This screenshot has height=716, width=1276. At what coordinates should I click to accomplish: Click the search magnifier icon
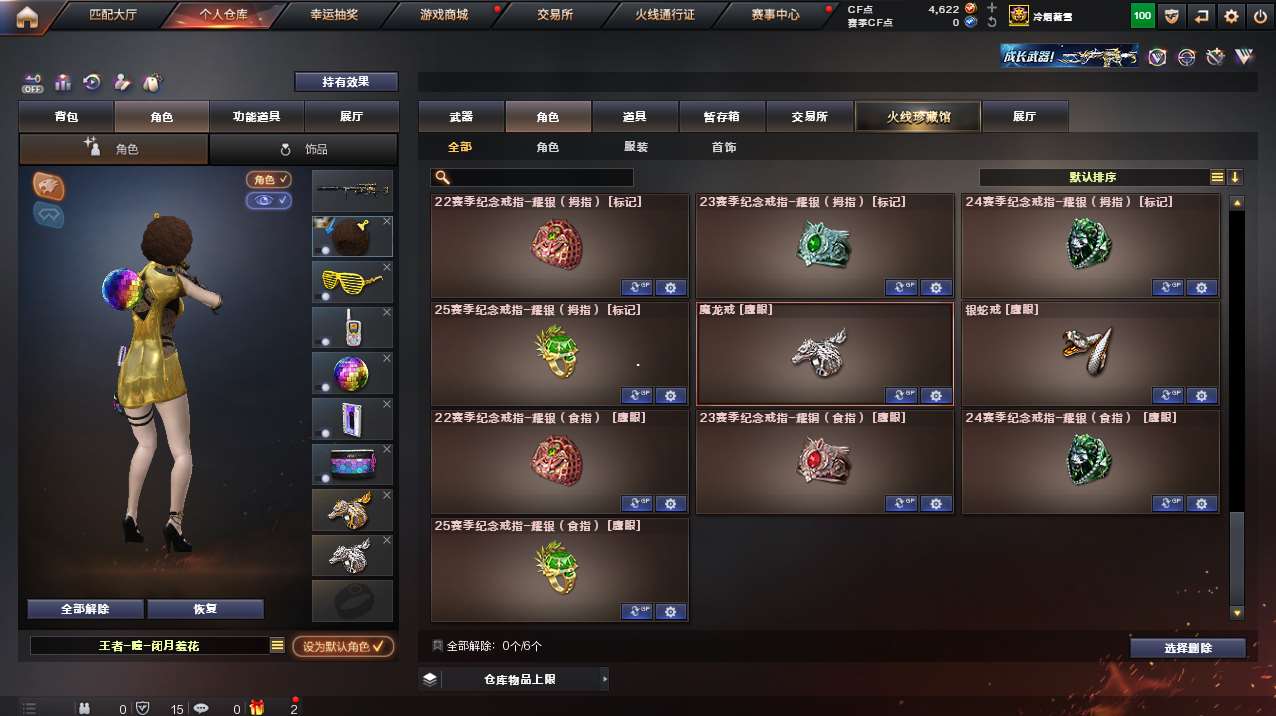pos(442,178)
